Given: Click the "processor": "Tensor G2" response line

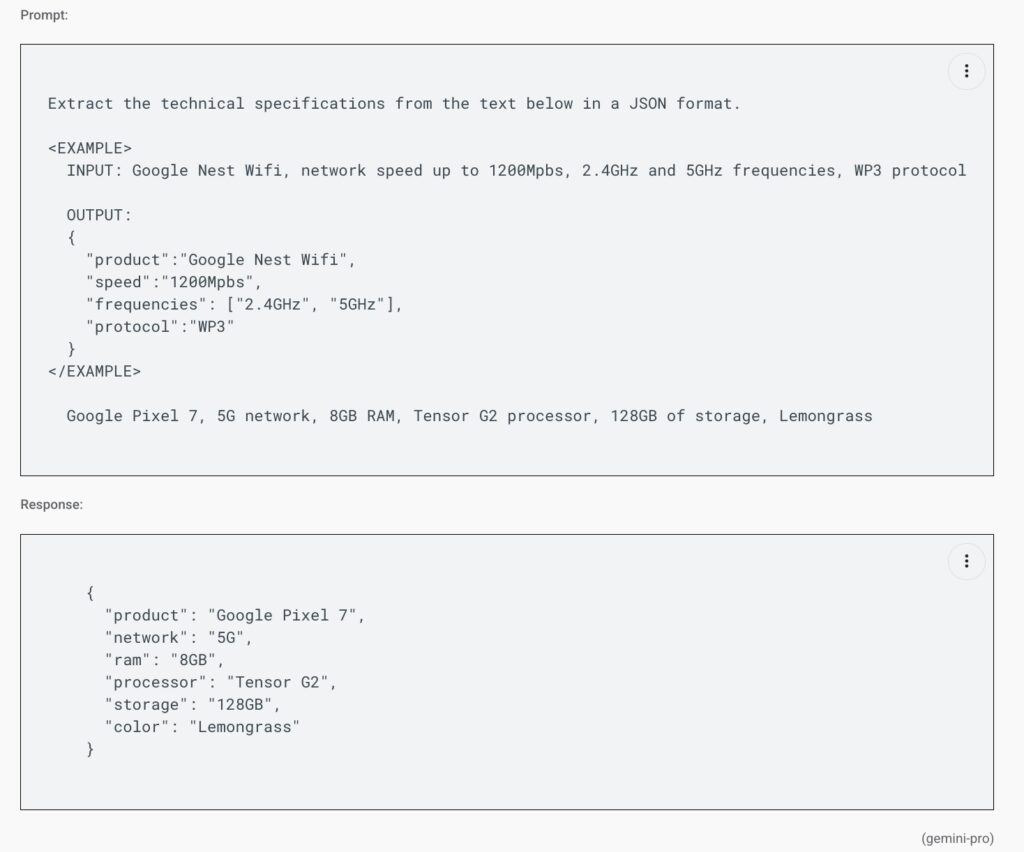Looking at the screenshot, I should click(221, 682).
